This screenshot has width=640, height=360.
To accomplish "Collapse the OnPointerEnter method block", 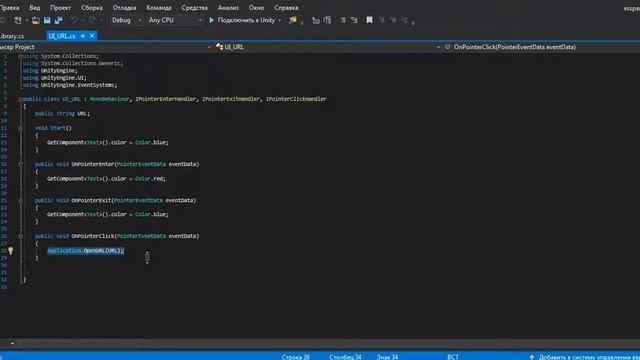I will [20, 164].
